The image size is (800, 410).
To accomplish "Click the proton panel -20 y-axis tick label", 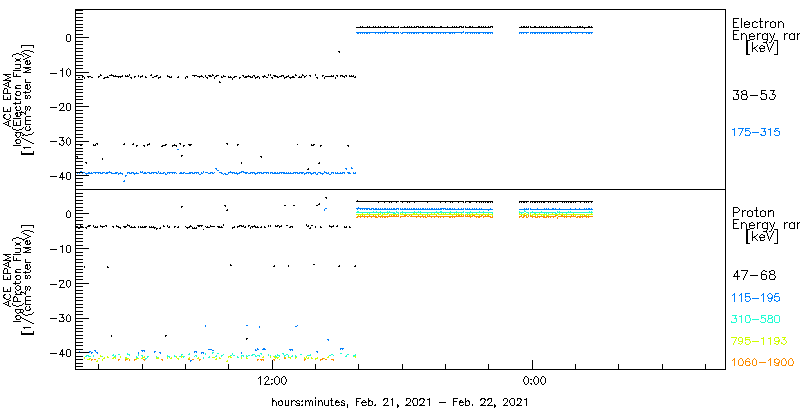I will pyautogui.click(x=62, y=284).
